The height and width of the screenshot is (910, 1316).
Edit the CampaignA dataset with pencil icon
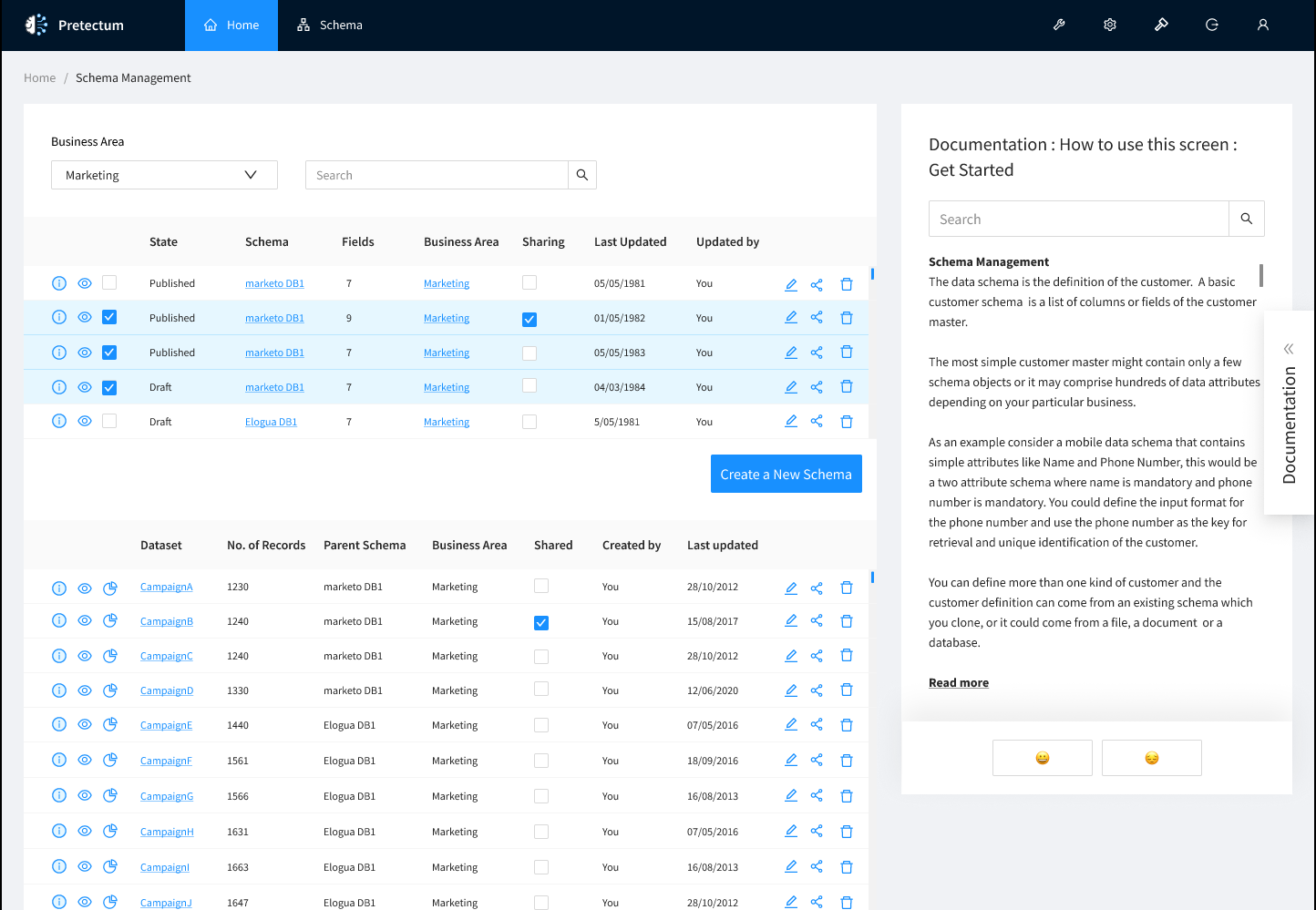(791, 588)
